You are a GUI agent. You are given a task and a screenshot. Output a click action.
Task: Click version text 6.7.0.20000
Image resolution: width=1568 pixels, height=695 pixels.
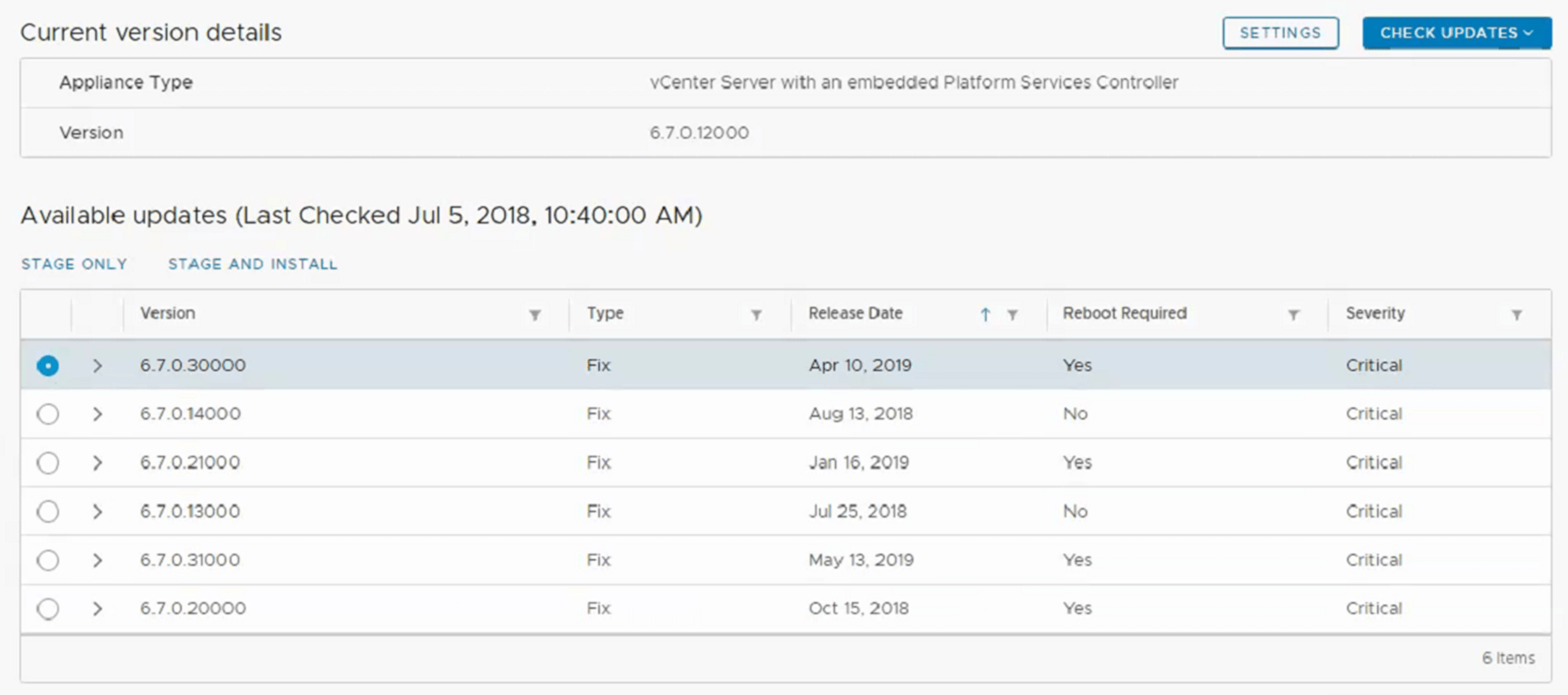coord(193,608)
